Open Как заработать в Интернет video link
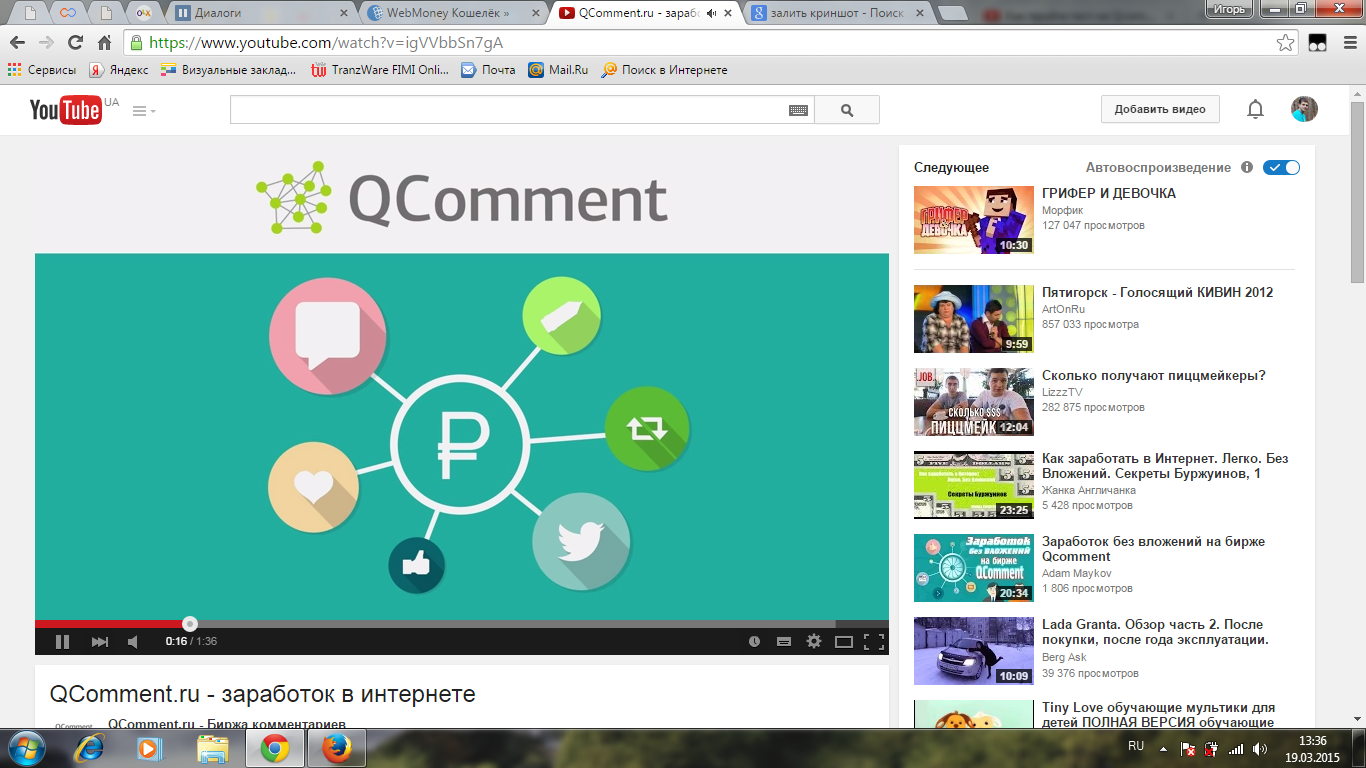The height and width of the screenshot is (768, 1366). pos(1165,466)
